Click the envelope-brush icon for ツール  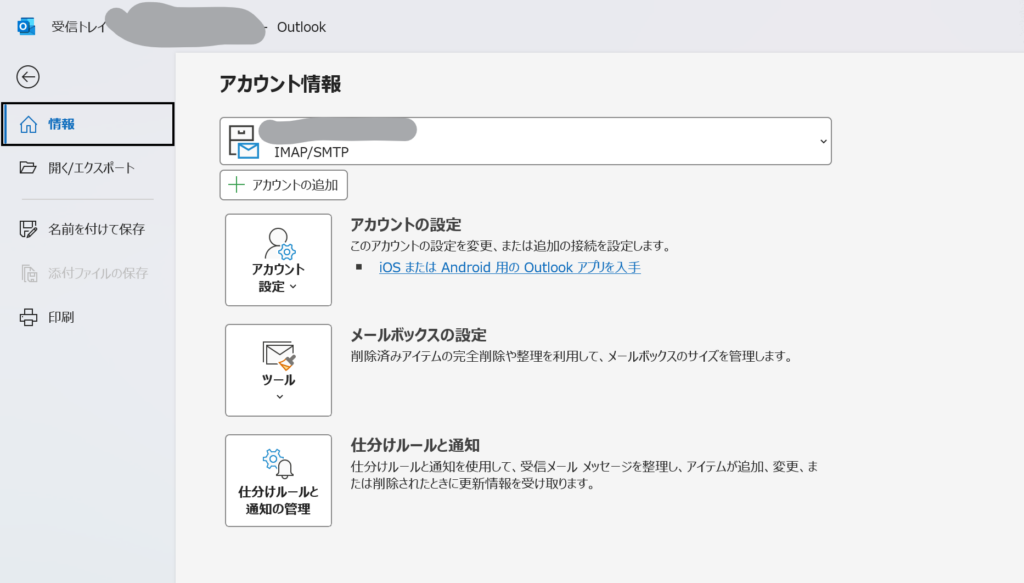278,355
